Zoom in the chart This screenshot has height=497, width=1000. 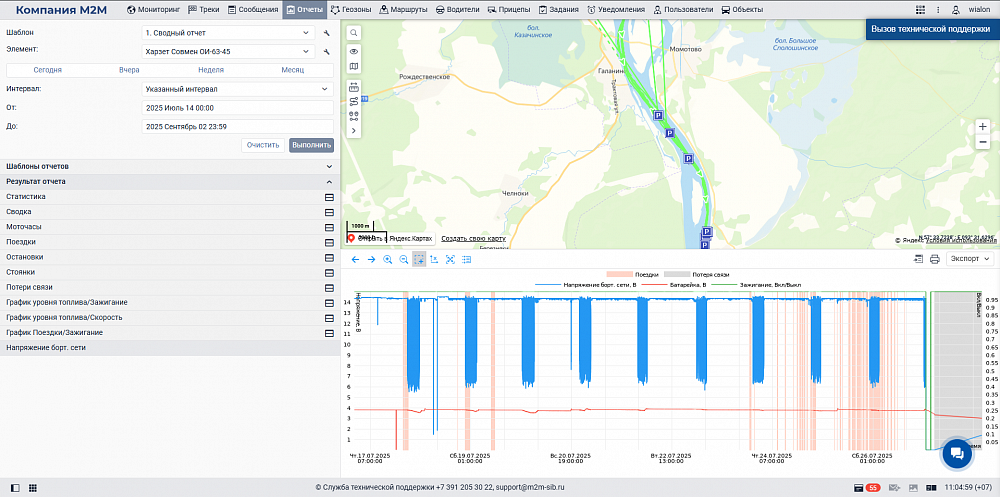click(387, 259)
